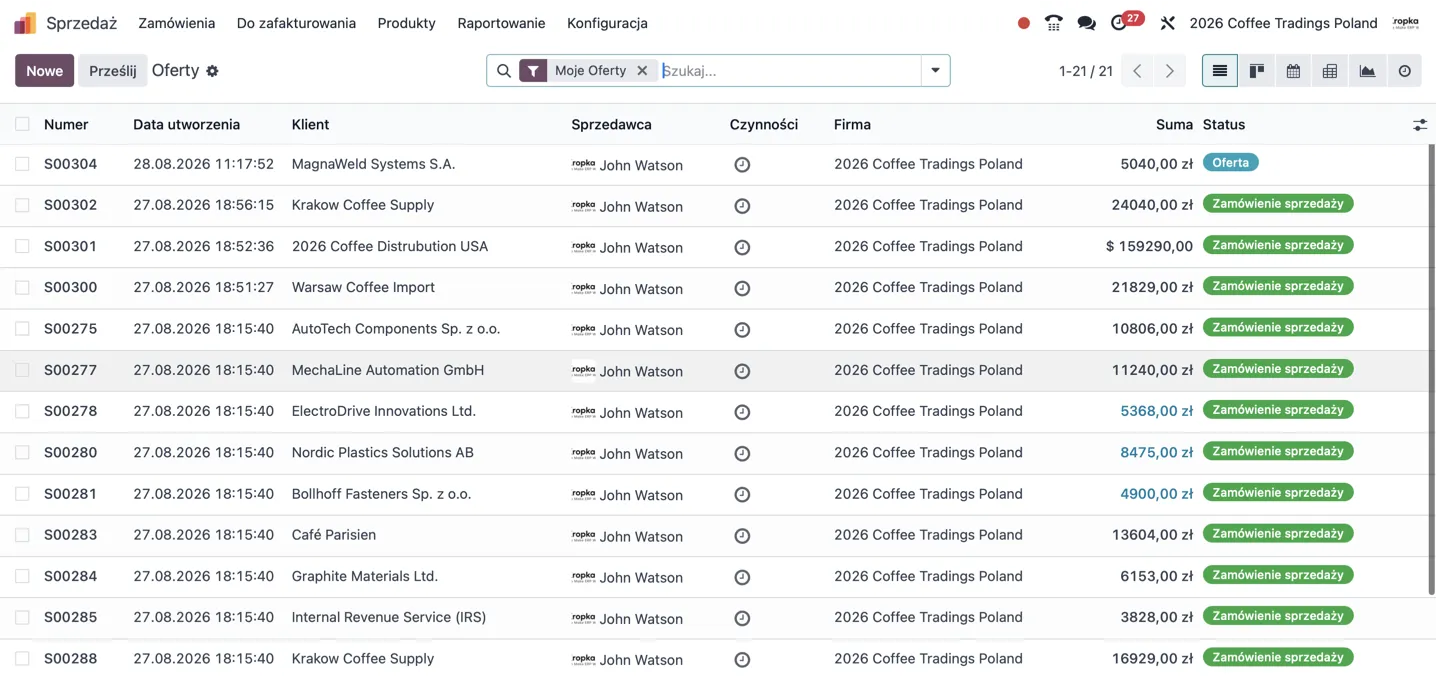
Task: Tick the checkbox for S00281
Action: (x=22, y=494)
